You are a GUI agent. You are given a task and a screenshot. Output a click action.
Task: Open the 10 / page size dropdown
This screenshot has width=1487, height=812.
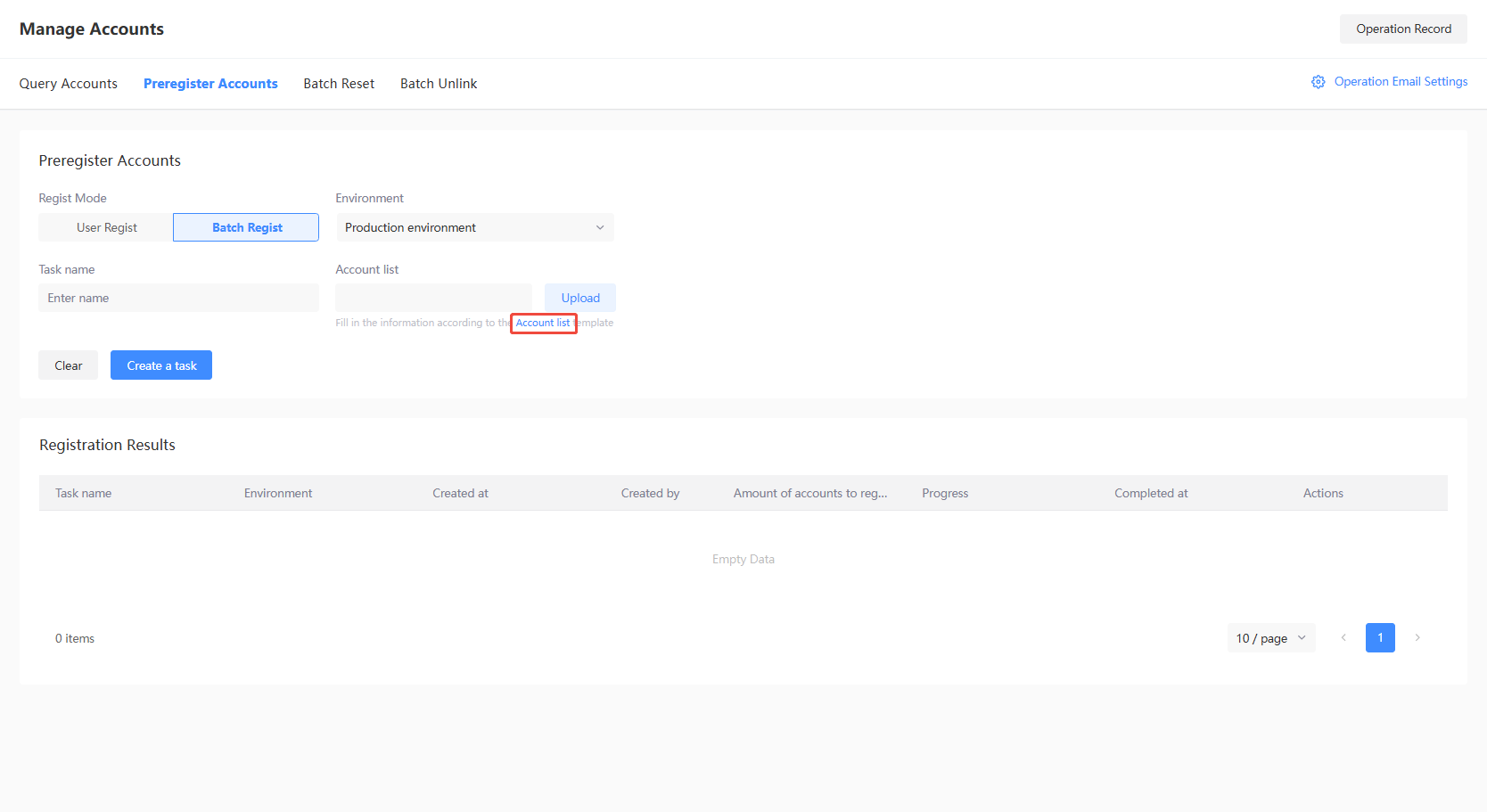pyautogui.click(x=1270, y=638)
